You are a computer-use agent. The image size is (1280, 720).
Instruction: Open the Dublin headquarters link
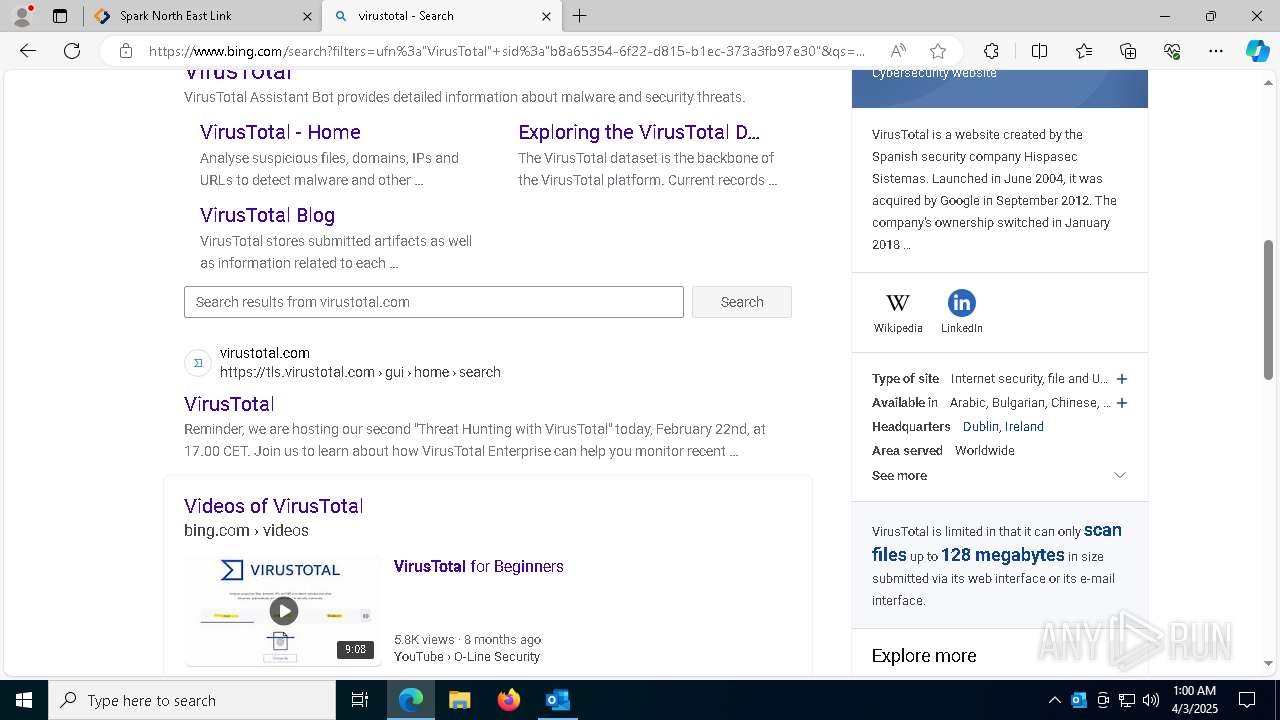980,427
